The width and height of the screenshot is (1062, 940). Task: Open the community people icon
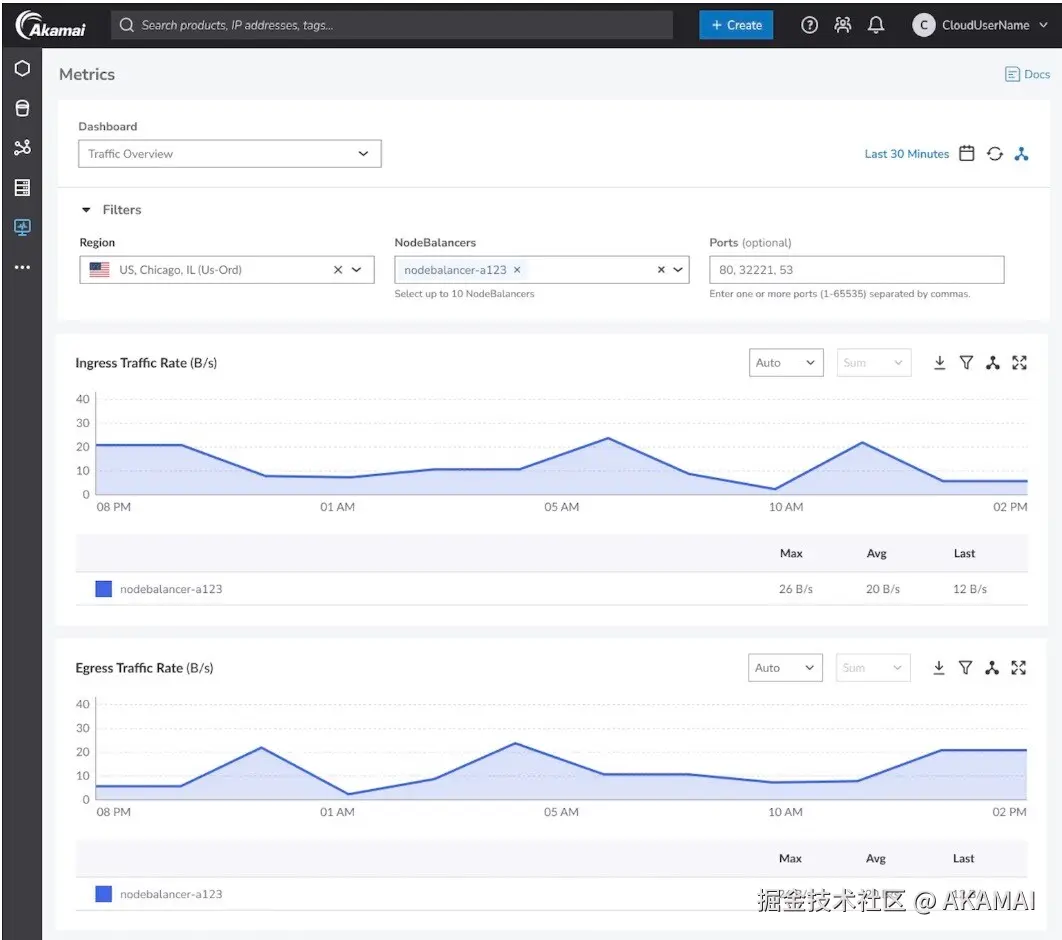click(x=842, y=25)
